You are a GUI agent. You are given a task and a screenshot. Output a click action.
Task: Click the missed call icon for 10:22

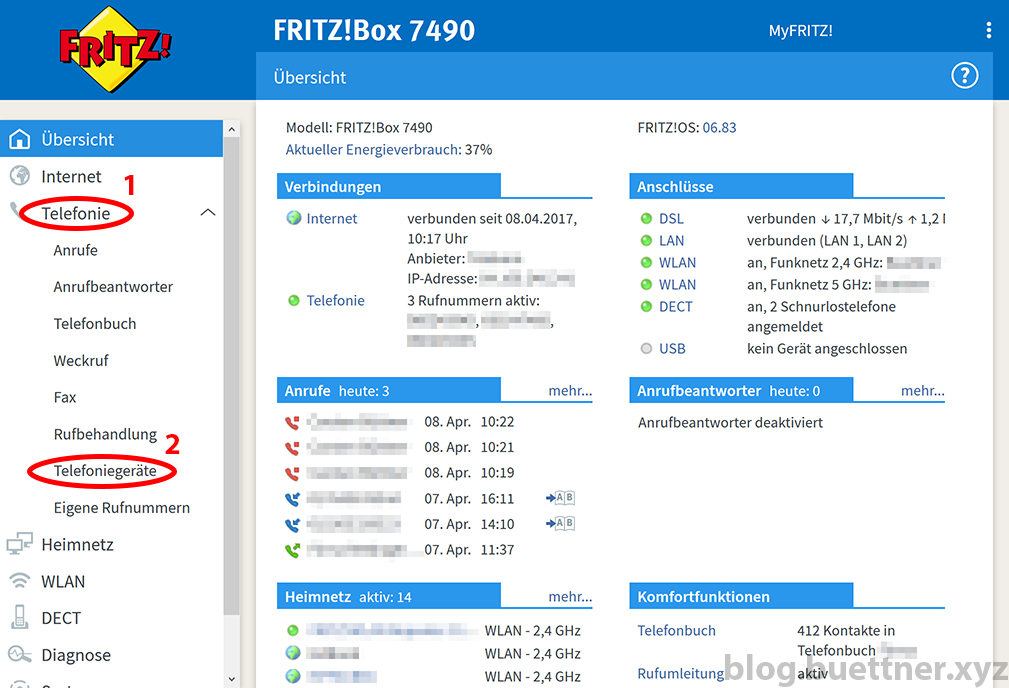pos(292,423)
